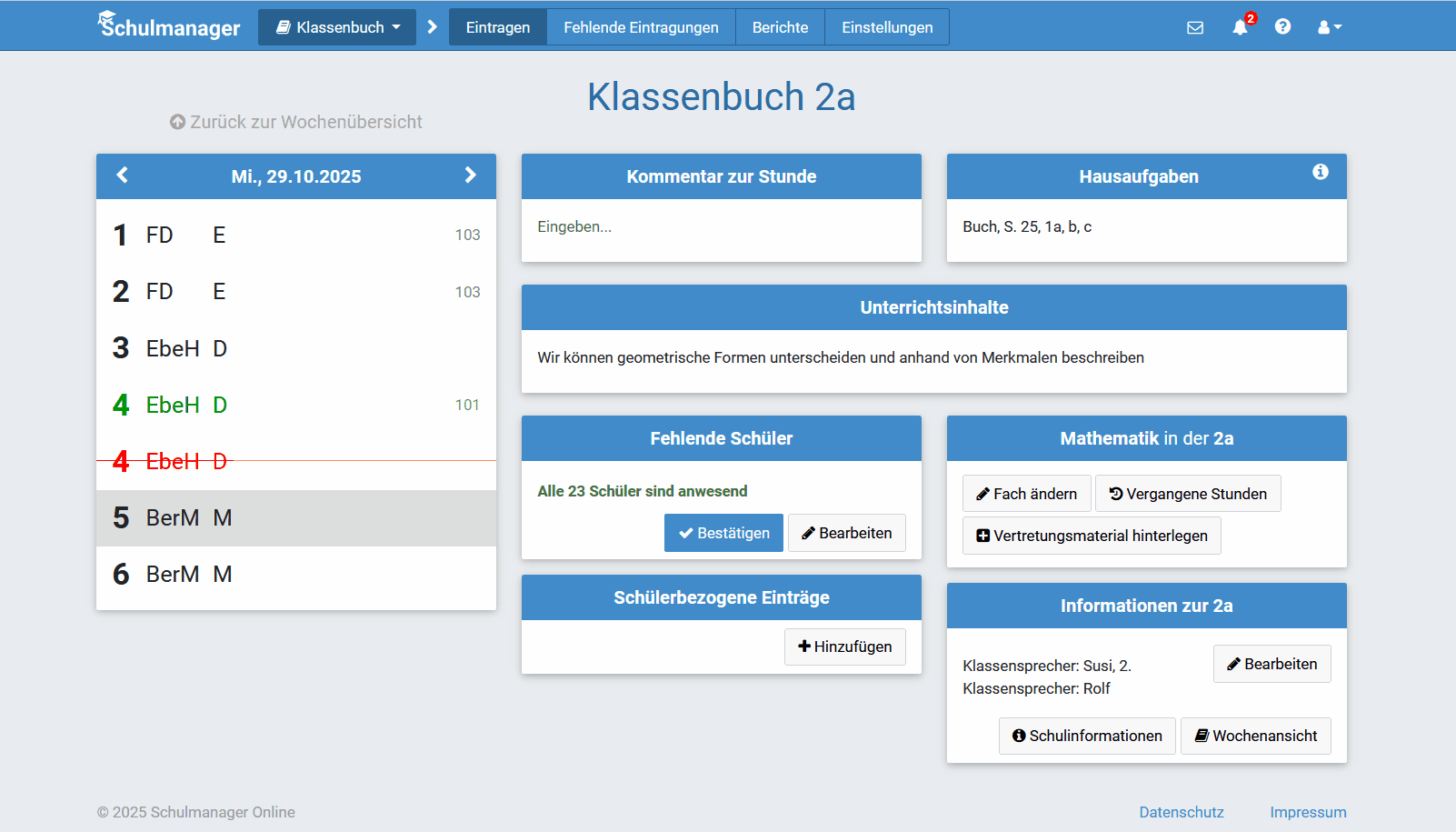Open the messages envelope icon

pos(1195,27)
